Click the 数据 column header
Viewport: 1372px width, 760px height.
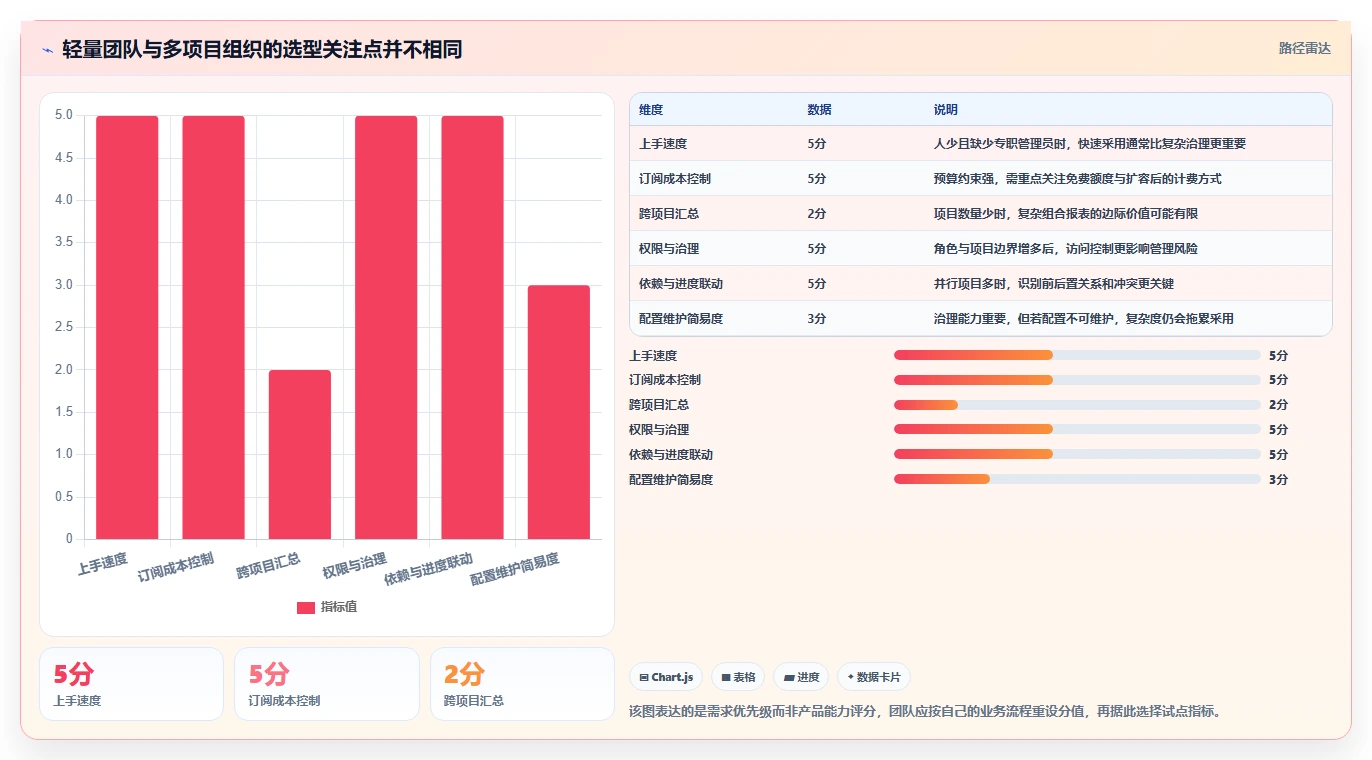tap(819, 109)
